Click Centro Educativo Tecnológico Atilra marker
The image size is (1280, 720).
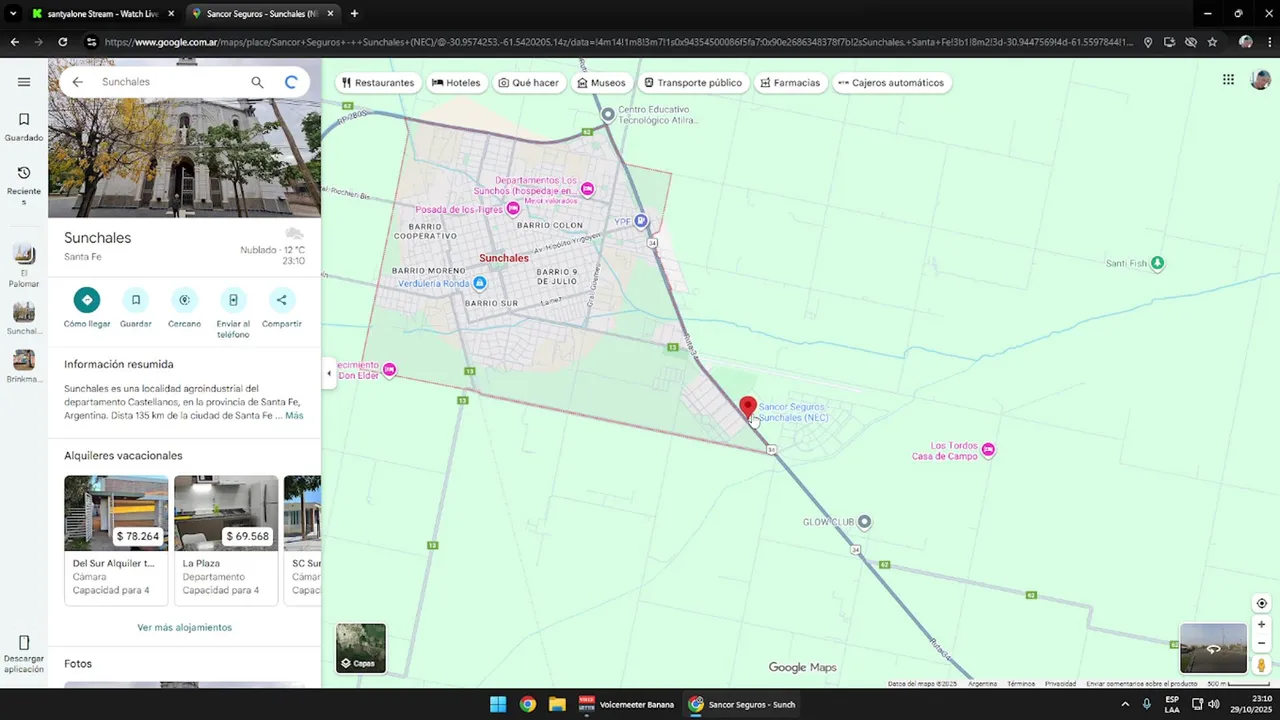(x=607, y=114)
